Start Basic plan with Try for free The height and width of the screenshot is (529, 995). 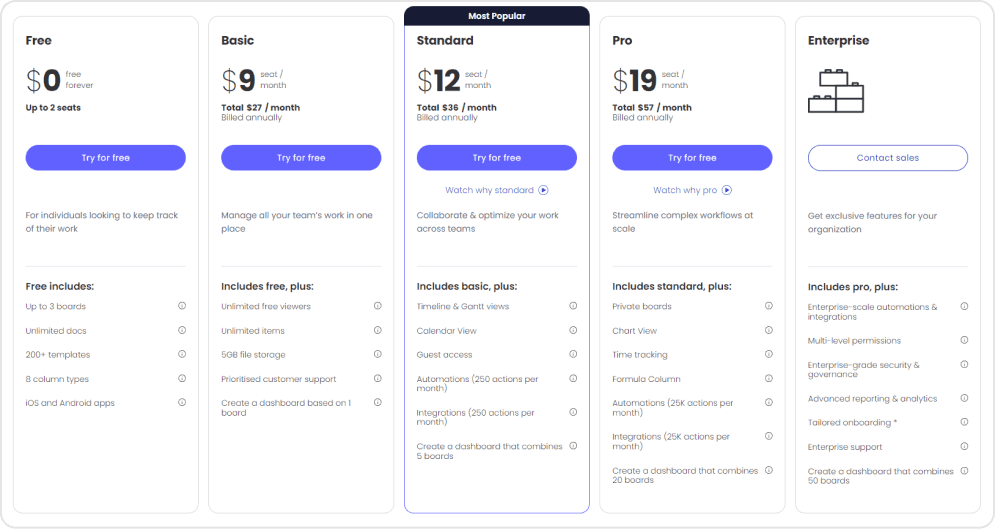301,158
